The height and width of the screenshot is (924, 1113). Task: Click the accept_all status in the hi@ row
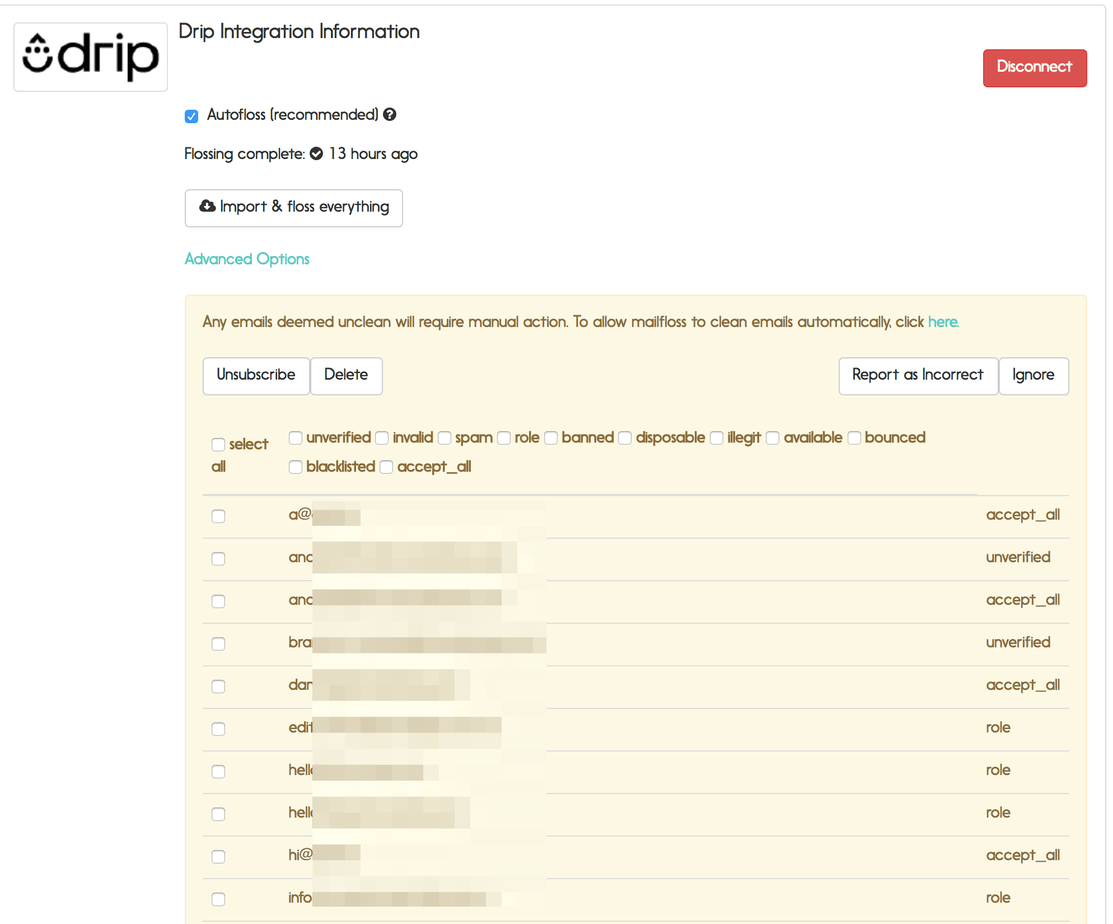1023,856
